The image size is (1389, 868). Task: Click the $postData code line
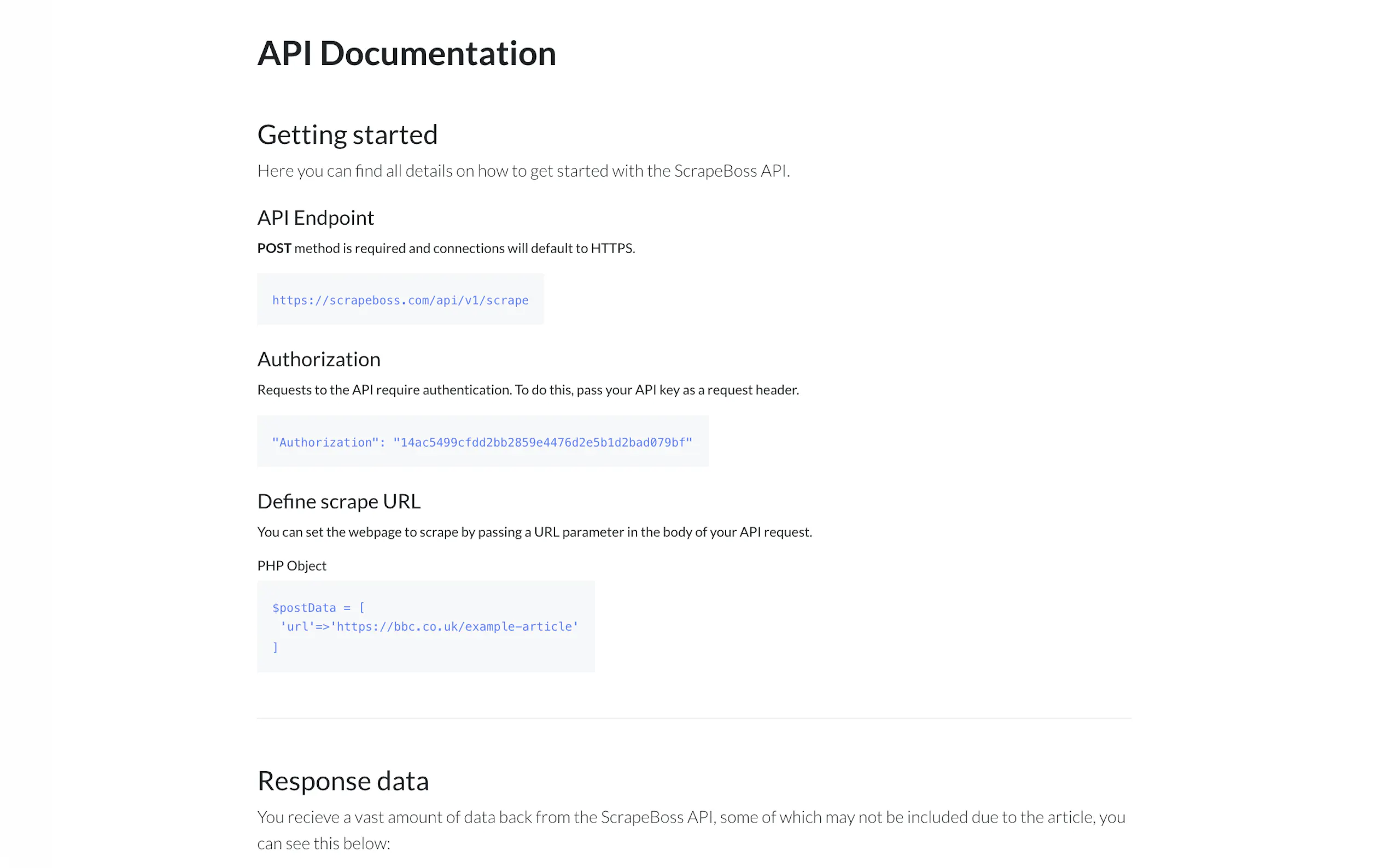point(318,607)
